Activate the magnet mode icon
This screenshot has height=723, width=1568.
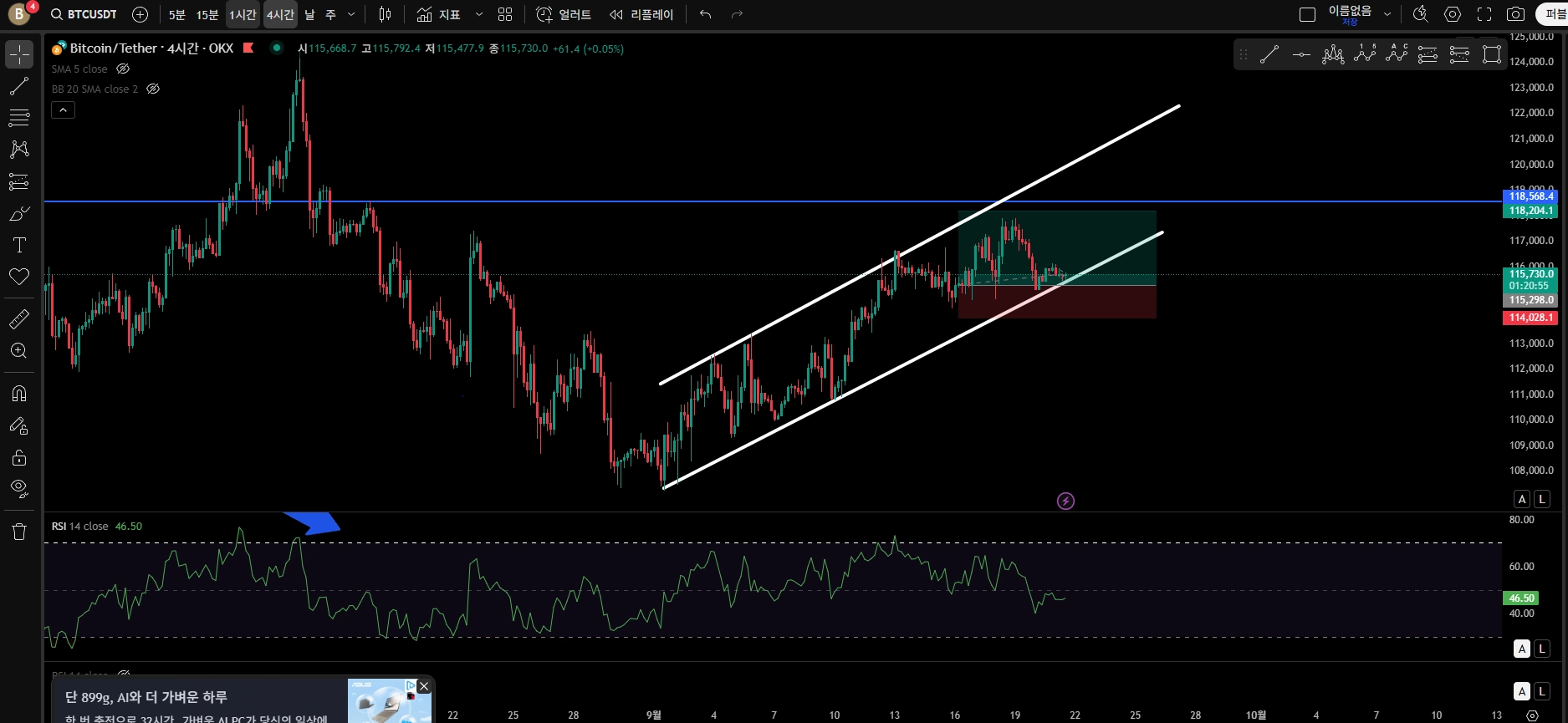click(18, 394)
